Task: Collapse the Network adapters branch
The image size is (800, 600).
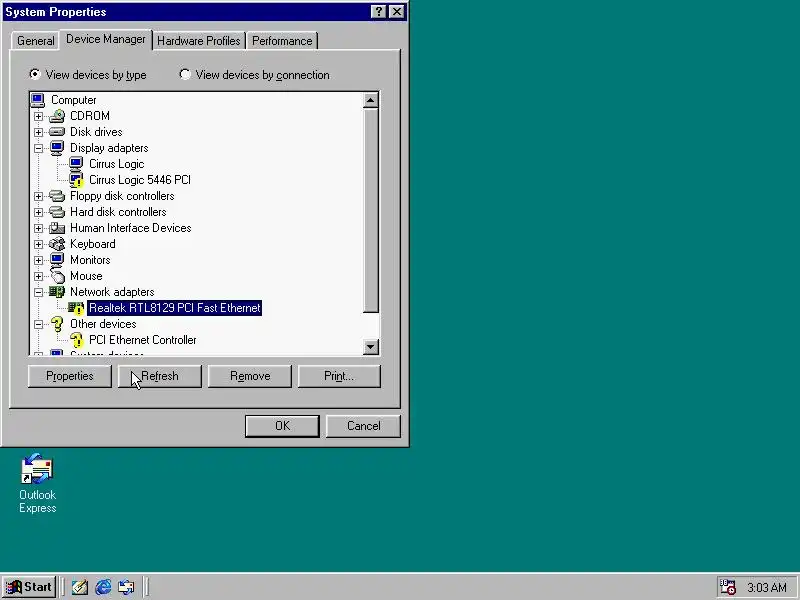Action: 38,292
